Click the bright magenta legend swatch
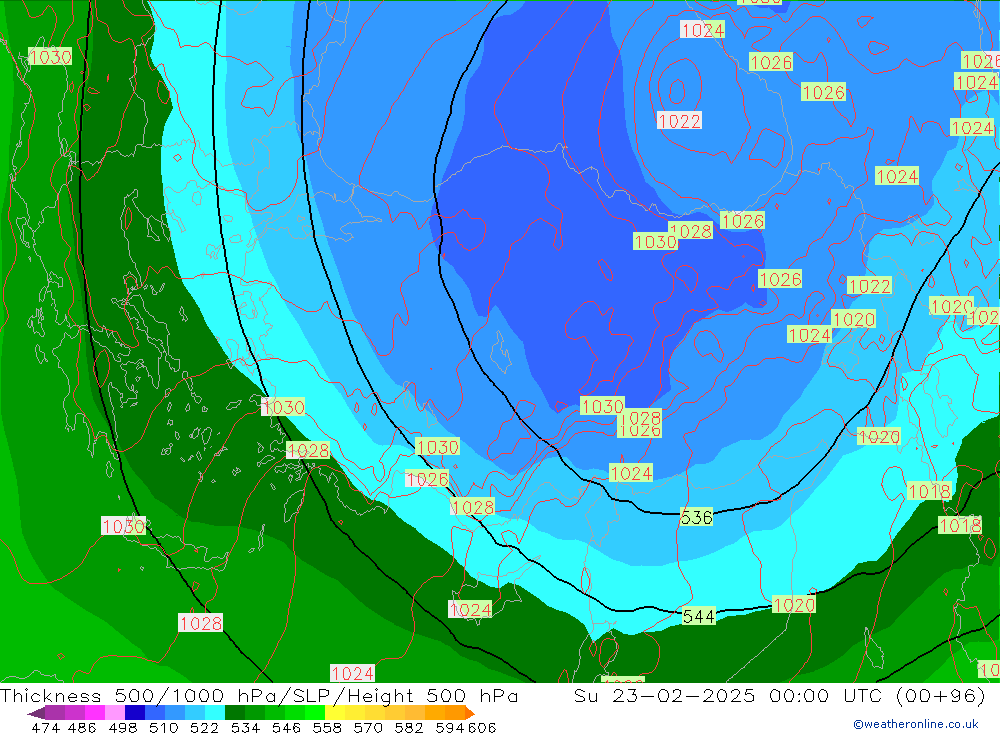The height and width of the screenshot is (733, 1000). [x=94, y=713]
